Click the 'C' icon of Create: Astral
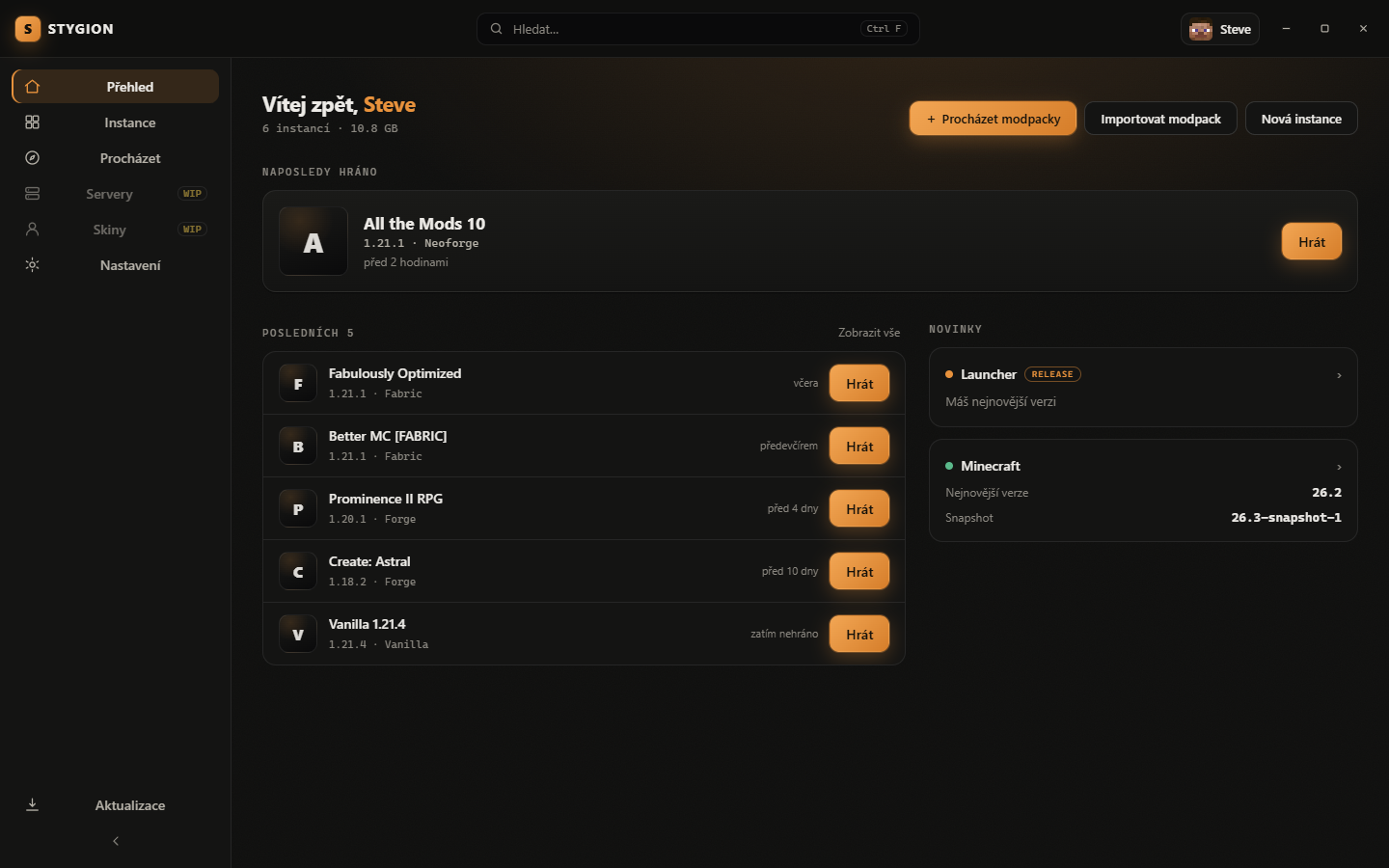The height and width of the screenshot is (868, 1389). (x=298, y=572)
